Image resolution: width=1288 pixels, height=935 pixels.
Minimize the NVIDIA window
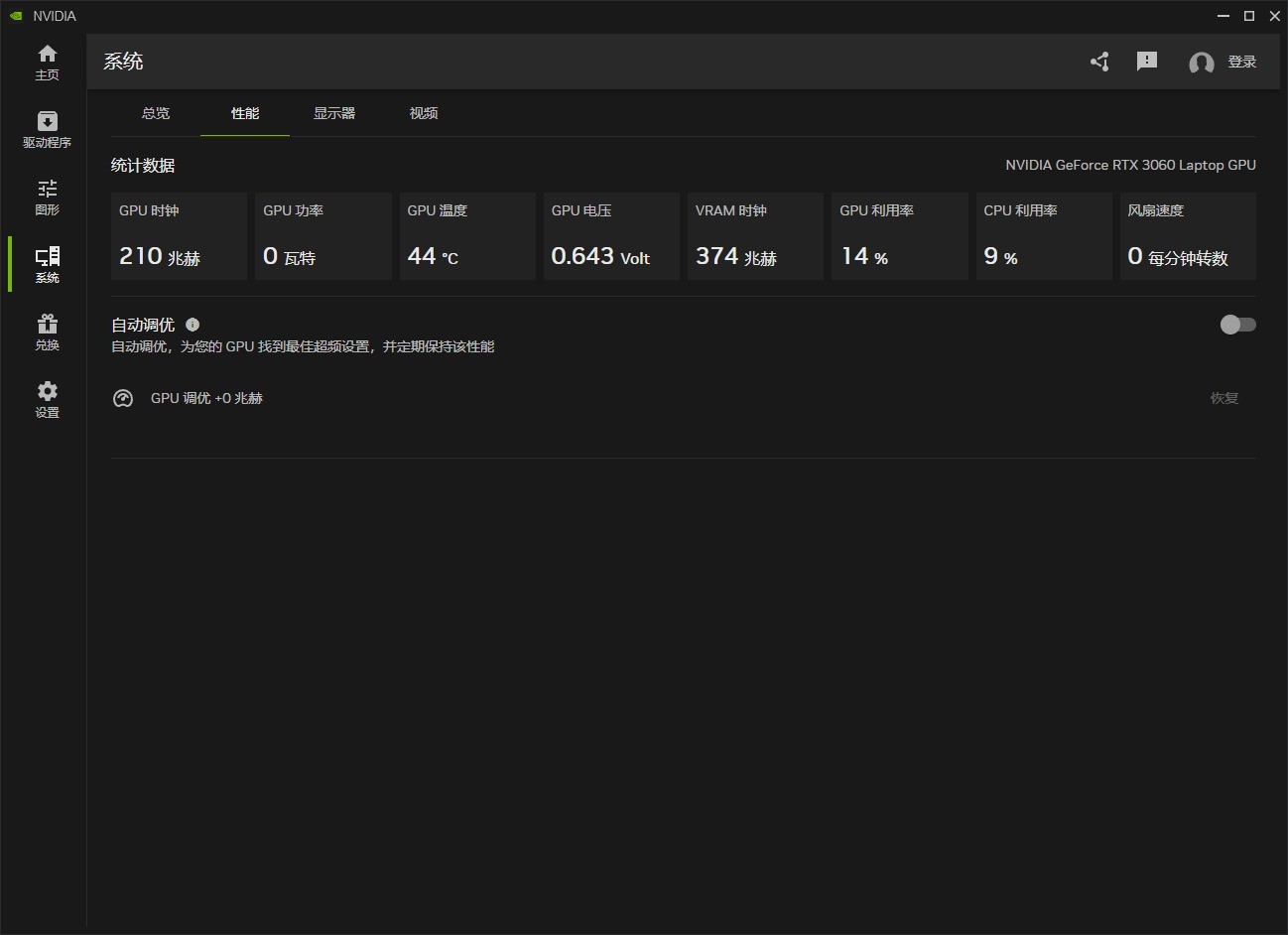[1224, 16]
